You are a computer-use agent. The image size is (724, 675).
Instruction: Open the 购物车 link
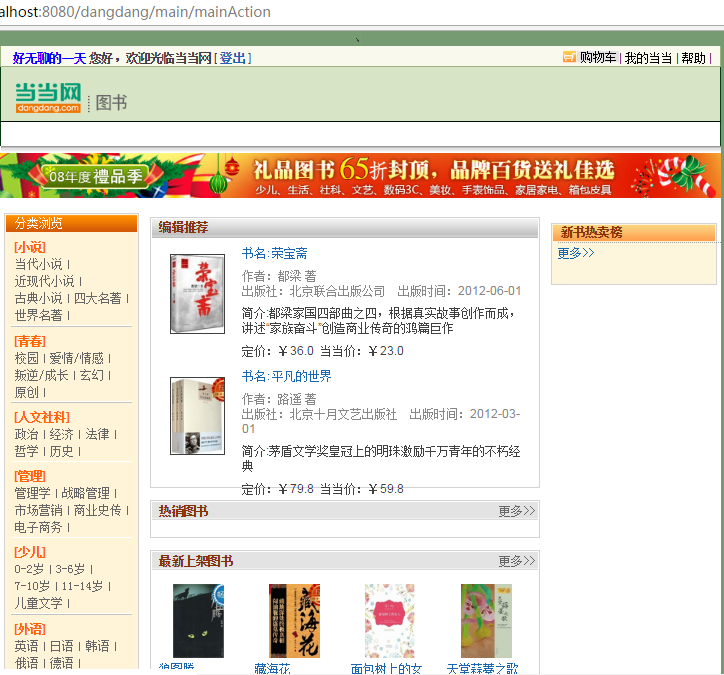[x=598, y=58]
